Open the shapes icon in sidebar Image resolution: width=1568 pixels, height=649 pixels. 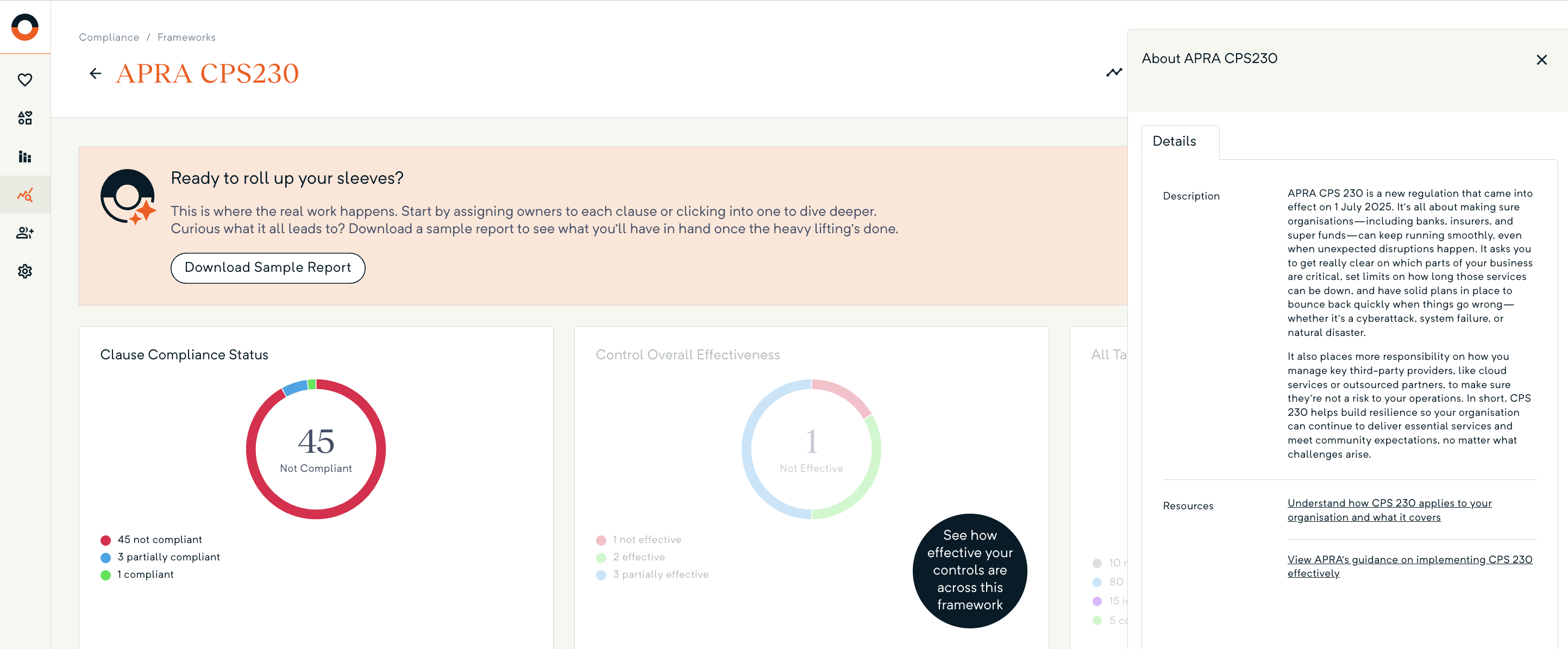(25, 118)
